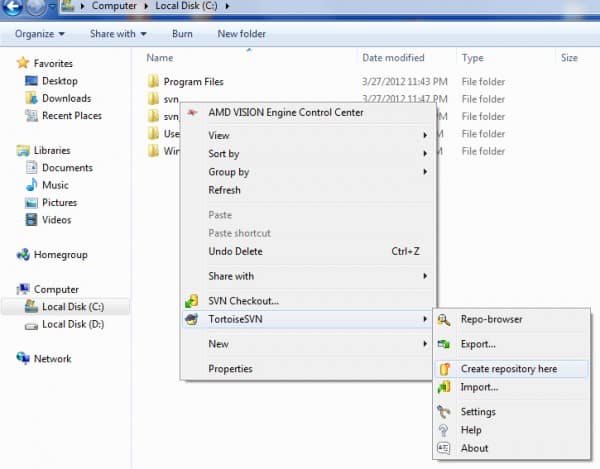Expand the View submenu
Viewport: 600px width, 469px height.
pos(219,136)
